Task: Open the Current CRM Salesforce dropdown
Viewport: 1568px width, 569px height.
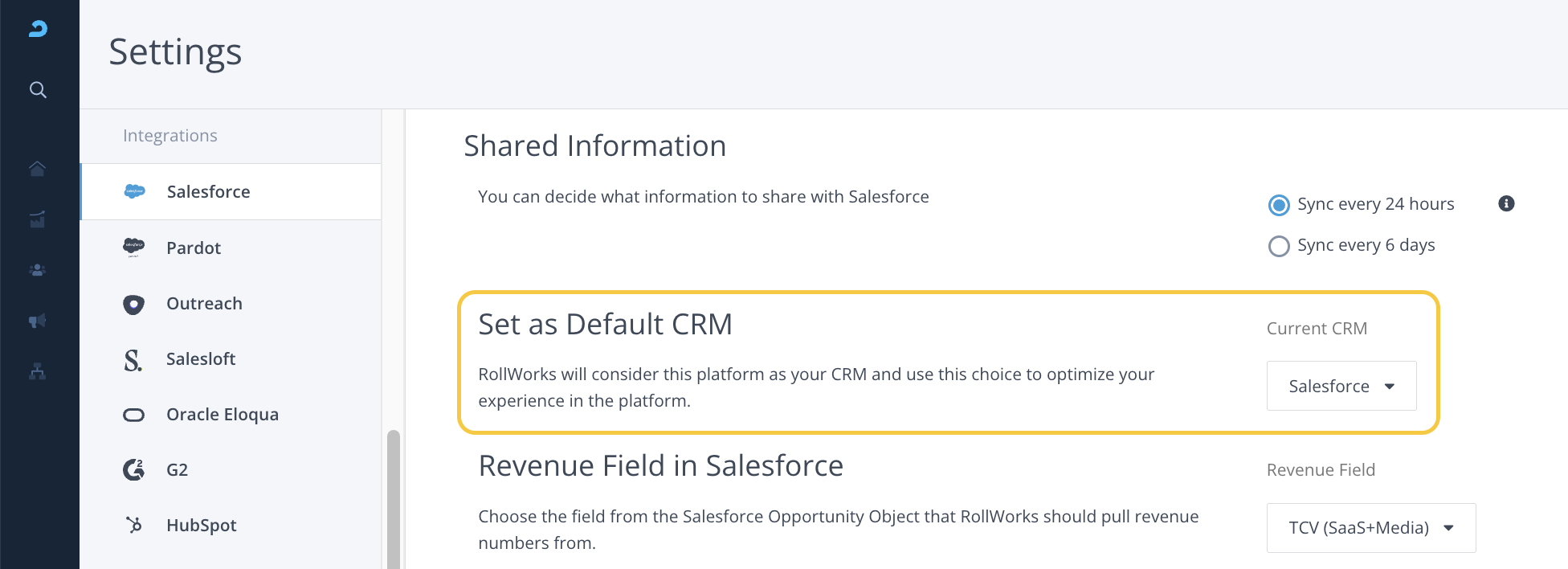Action: (1341, 387)
